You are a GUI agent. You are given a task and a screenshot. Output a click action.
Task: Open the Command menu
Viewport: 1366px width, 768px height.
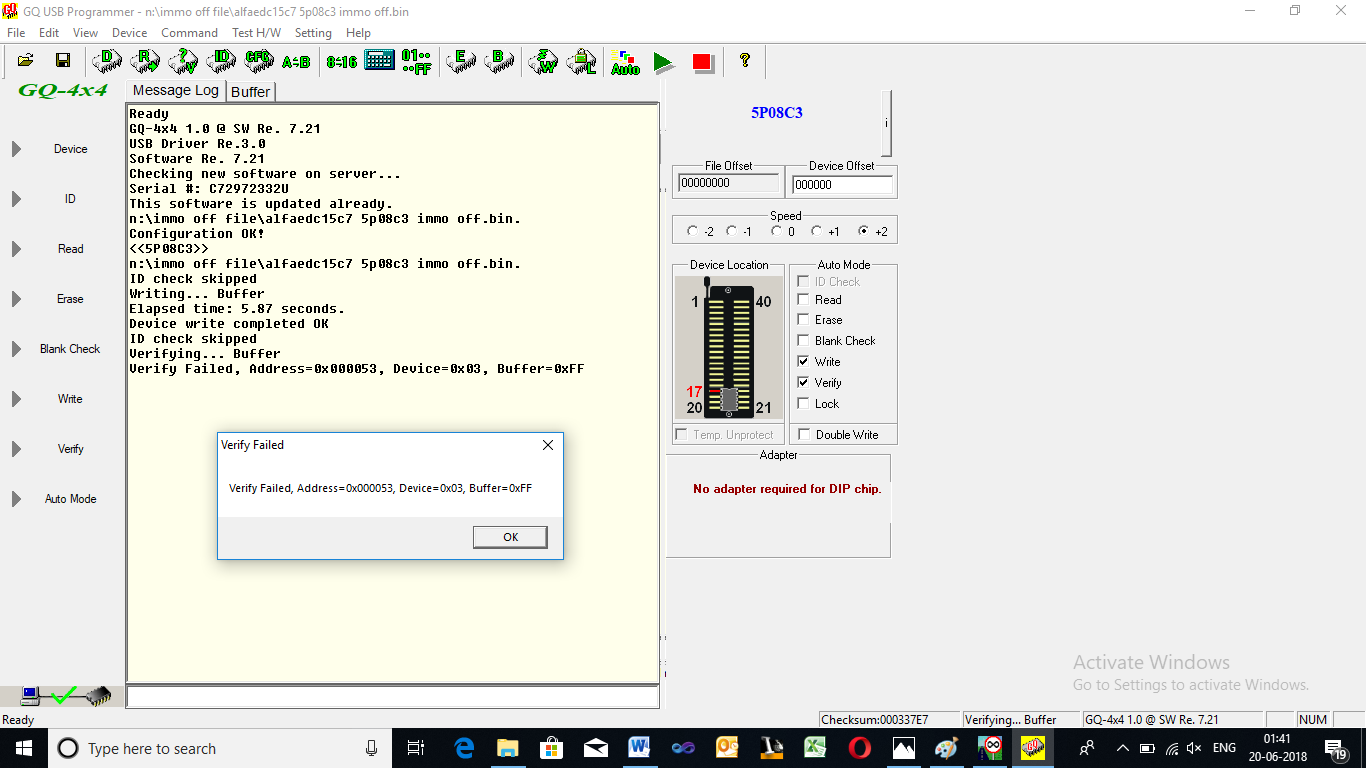(189, 33)
